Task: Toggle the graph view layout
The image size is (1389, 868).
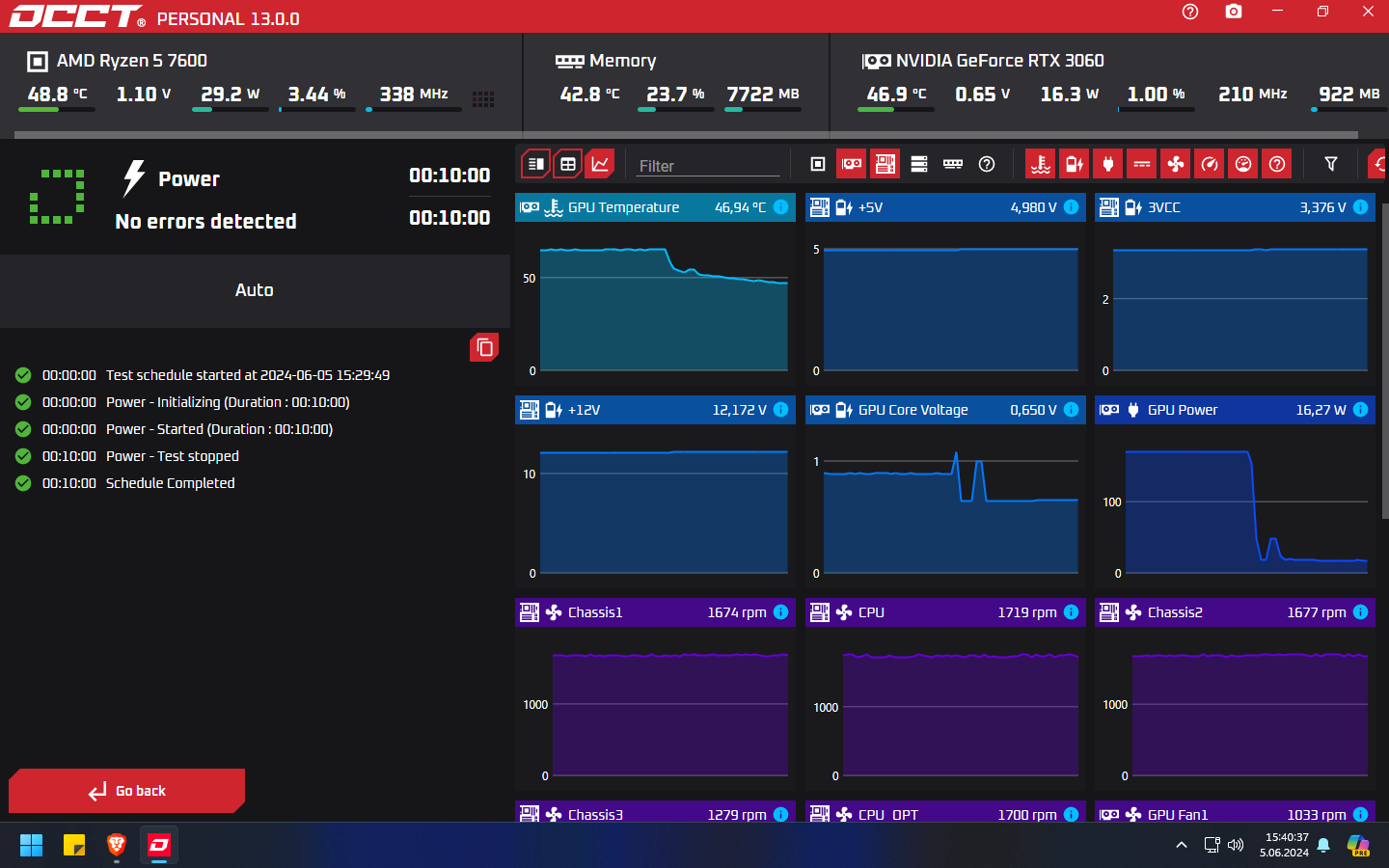Action: [600, 164]
